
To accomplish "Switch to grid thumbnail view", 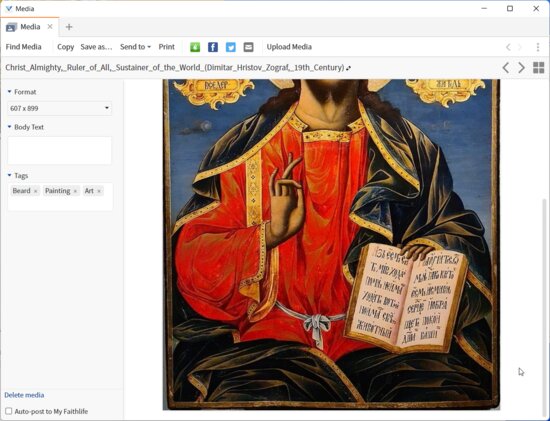I will [538, 68].
